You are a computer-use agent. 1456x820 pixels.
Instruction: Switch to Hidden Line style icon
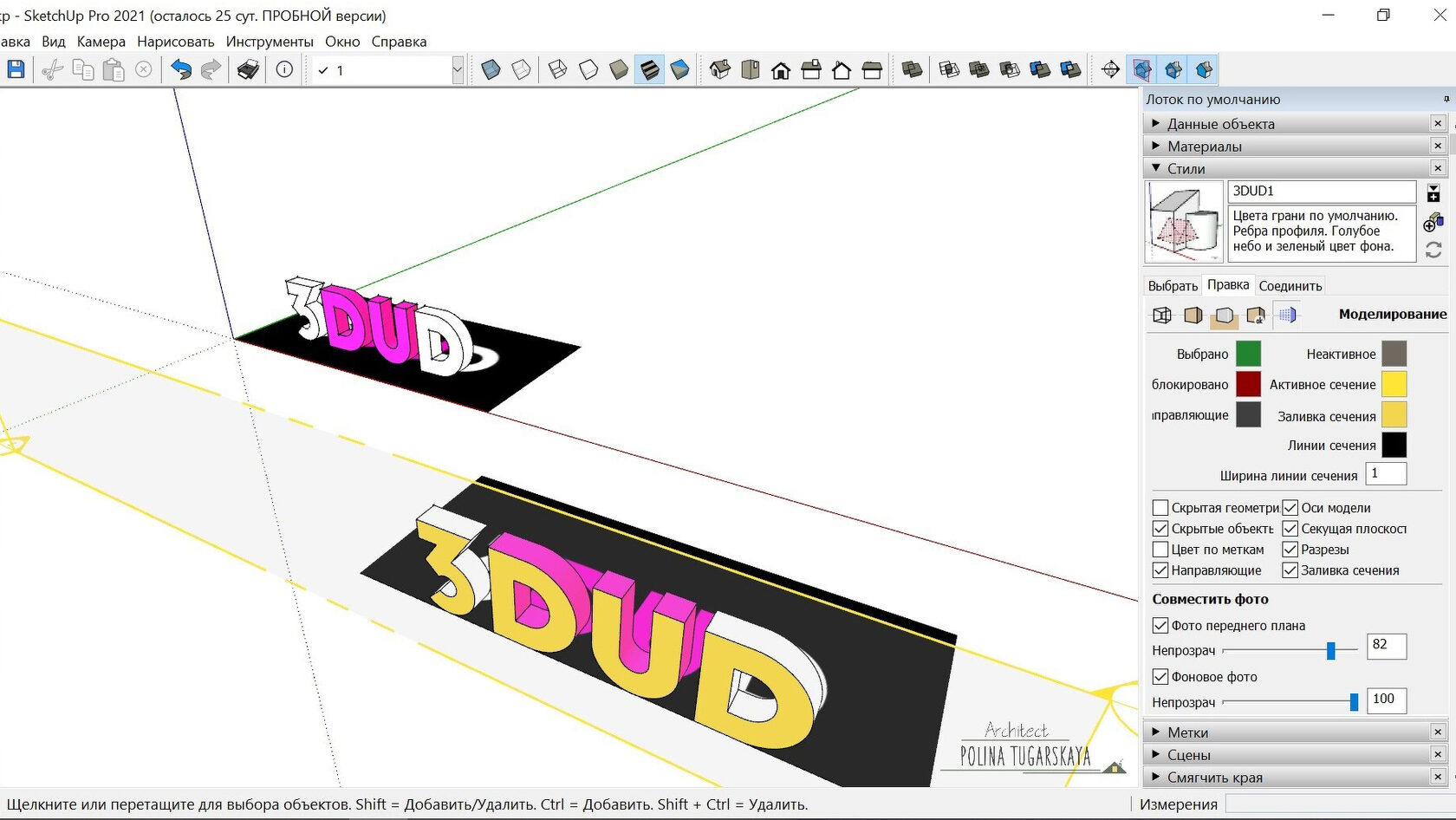tap(588, 69)
